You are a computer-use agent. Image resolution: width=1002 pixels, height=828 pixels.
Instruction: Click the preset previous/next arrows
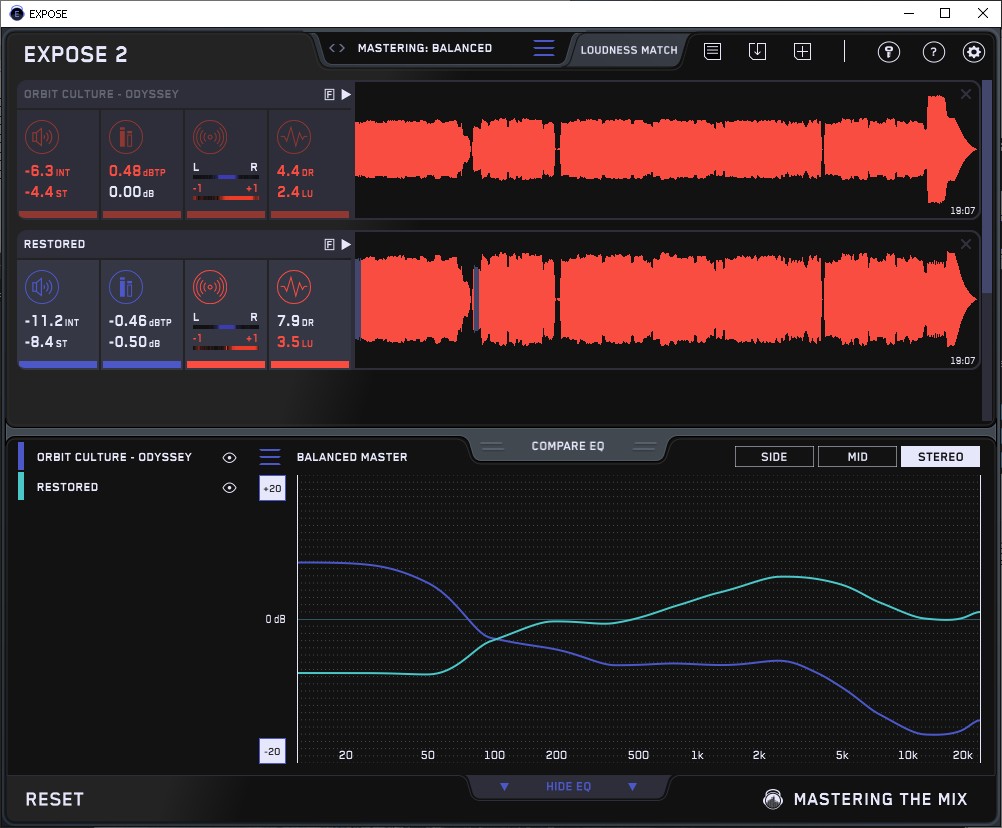[x=337, y=48]
